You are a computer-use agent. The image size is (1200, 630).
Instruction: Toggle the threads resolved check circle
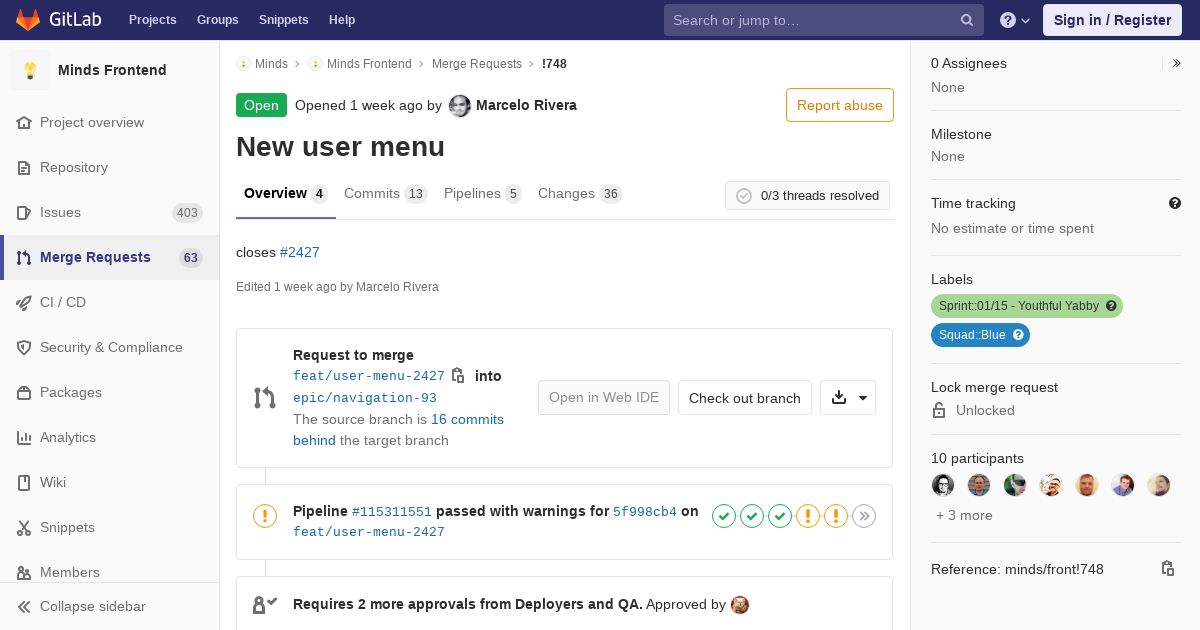[x=744, y=196]
